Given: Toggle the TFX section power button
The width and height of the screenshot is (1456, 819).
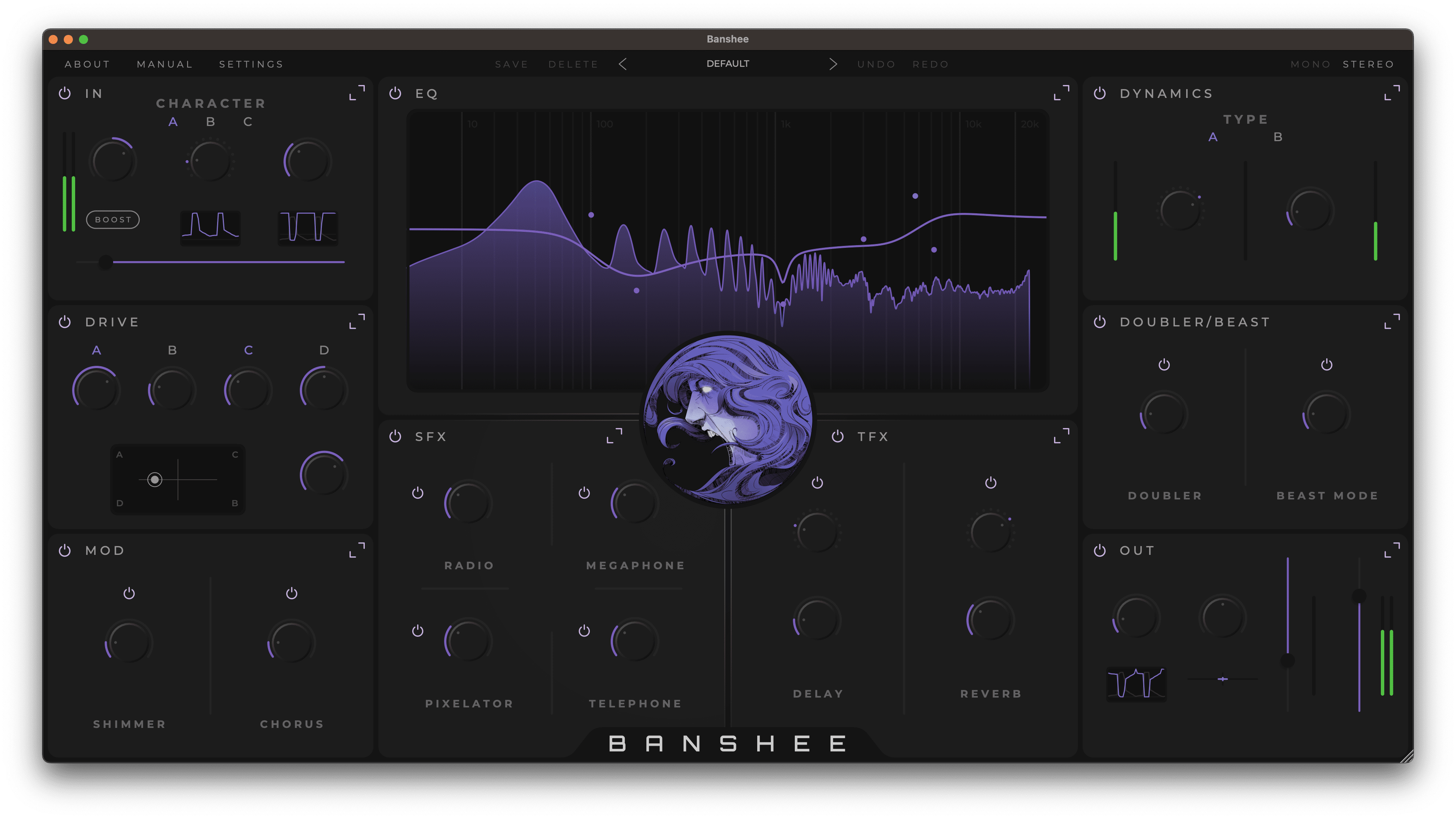Looking at the screenshot, I should pos(838,436).
